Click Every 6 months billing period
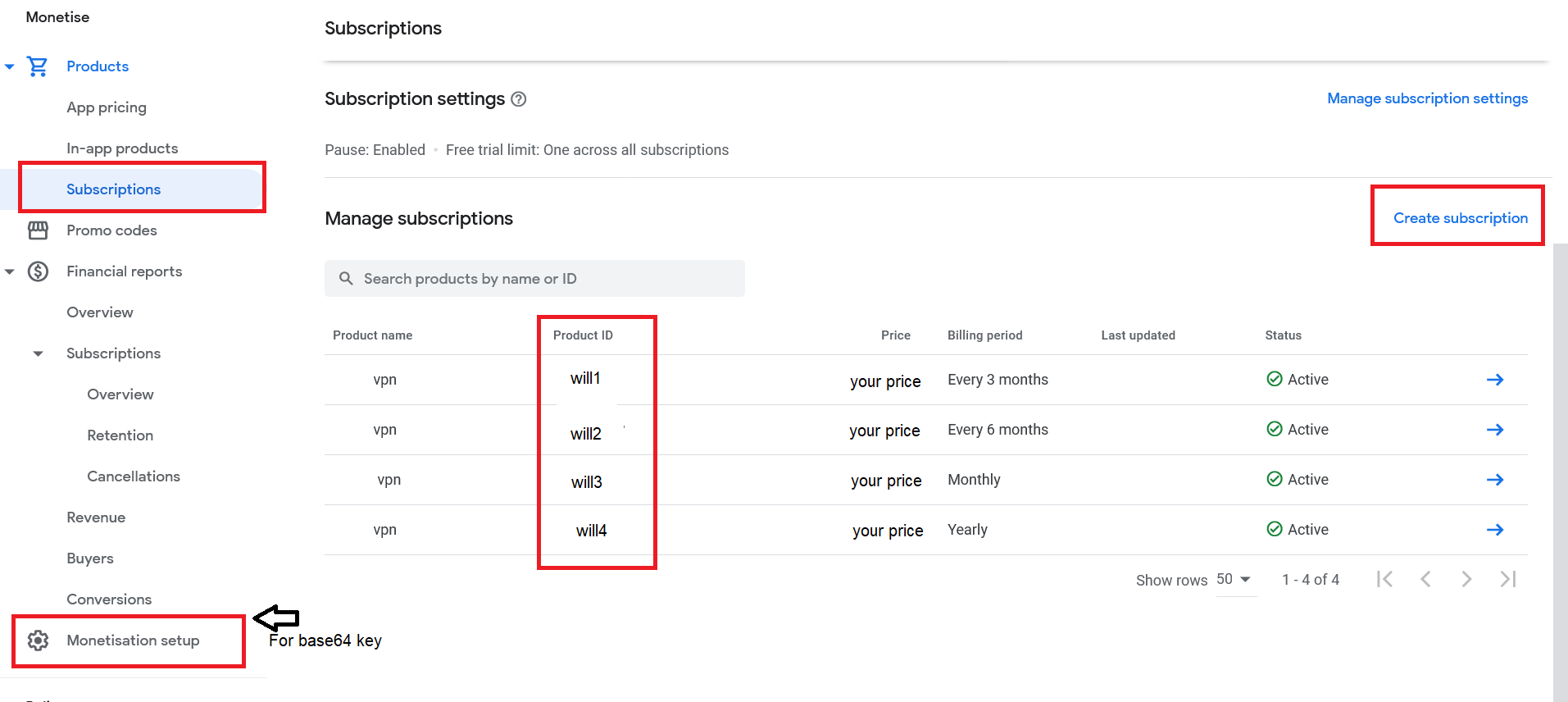 pyautogui.click(x=998, y=430)
